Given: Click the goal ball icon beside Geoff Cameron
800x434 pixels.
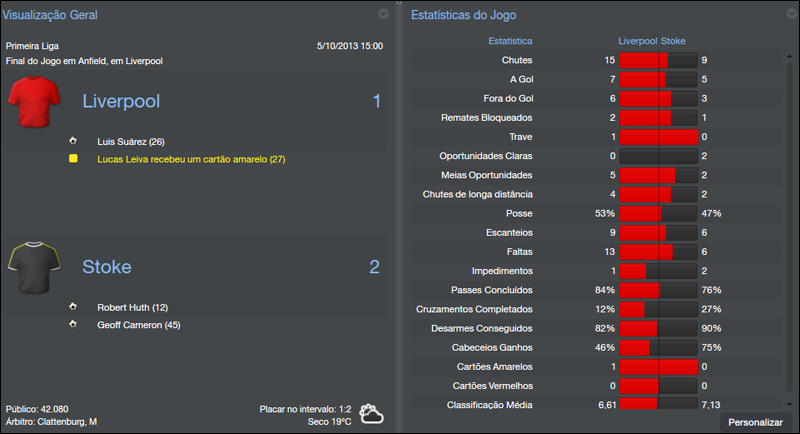Looking at the screenshot, I should (x=73, y=324).
